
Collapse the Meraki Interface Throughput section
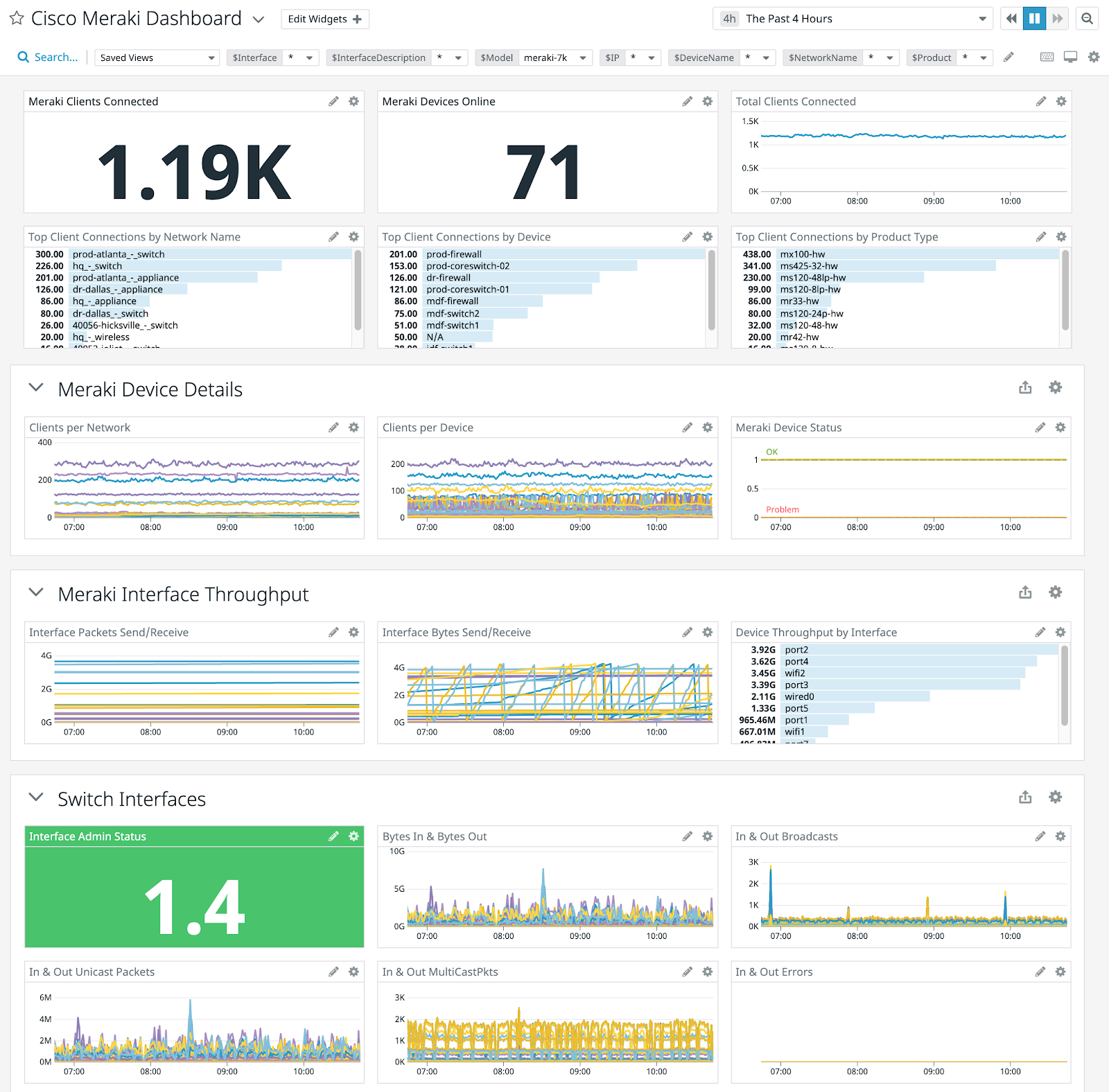click(x=36, y=592)
